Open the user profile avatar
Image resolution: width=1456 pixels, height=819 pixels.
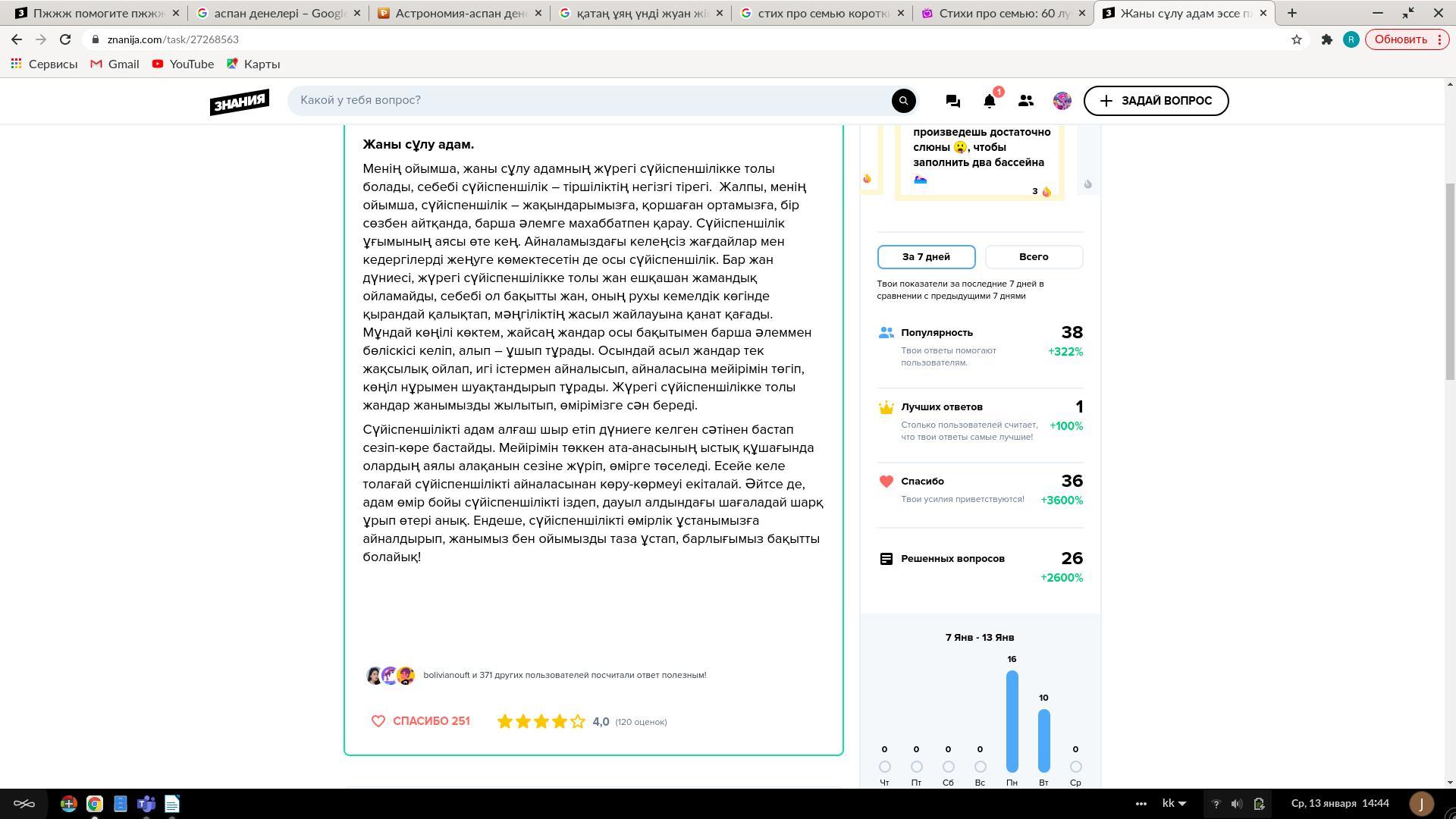(1062, 101)
